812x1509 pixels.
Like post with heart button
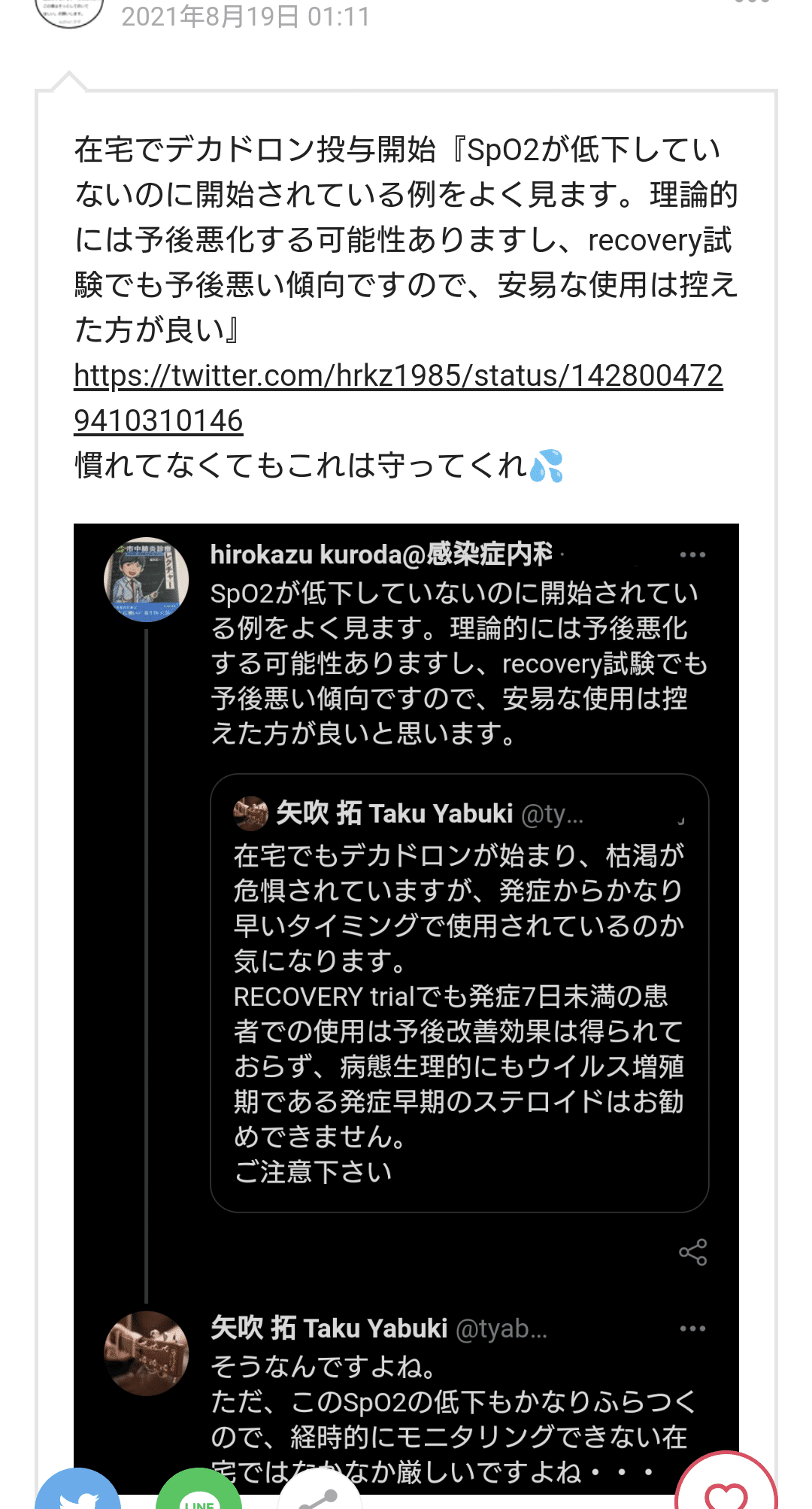click(726, 1489)
